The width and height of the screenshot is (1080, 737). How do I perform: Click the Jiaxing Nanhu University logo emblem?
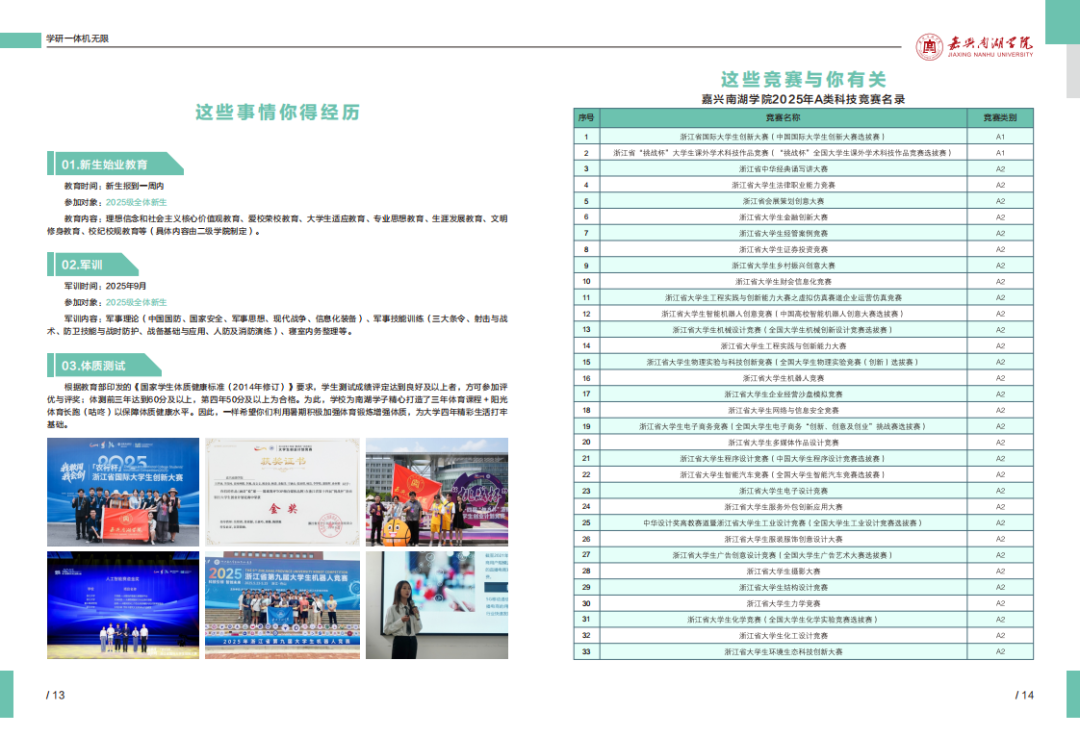click(929, 46)
